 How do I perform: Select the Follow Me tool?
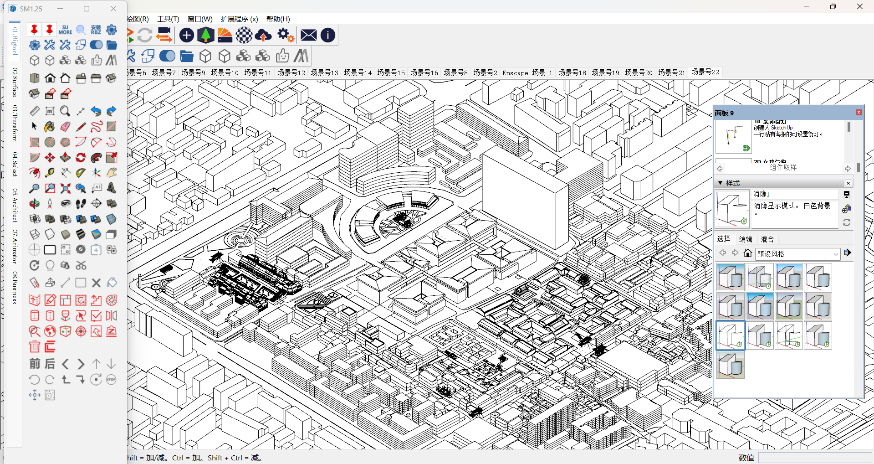[x=96, y=158]
